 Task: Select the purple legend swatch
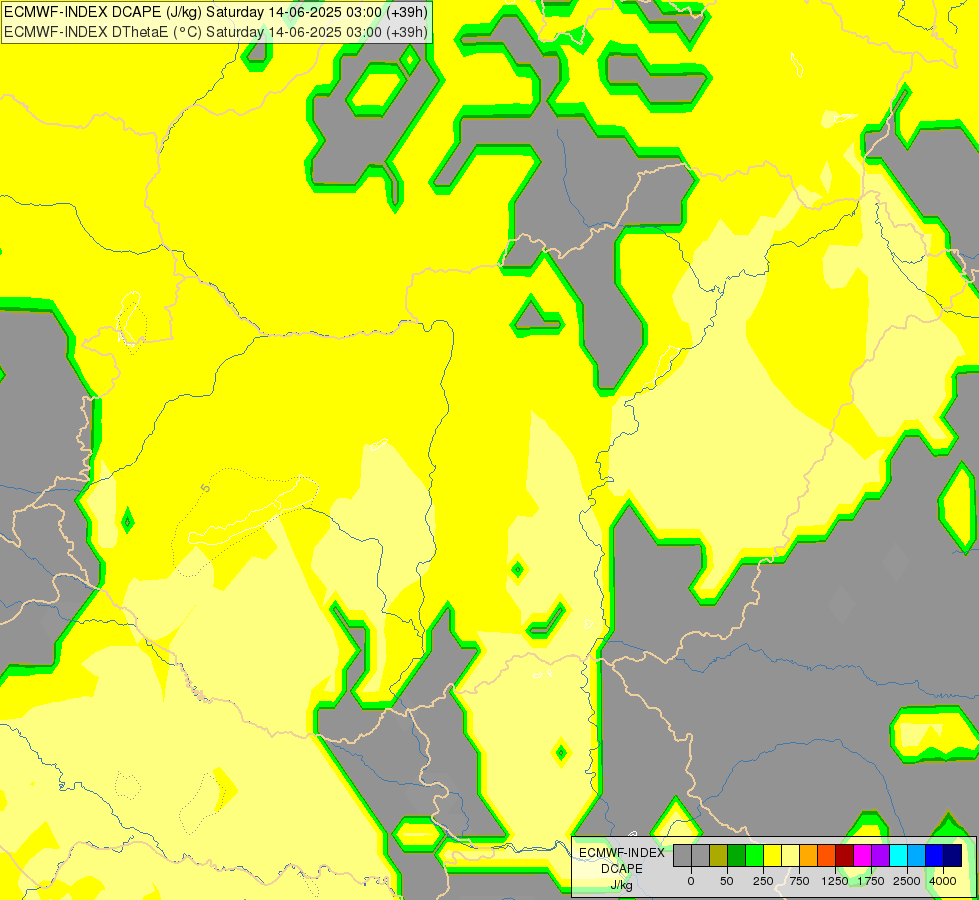pos(880,855)
